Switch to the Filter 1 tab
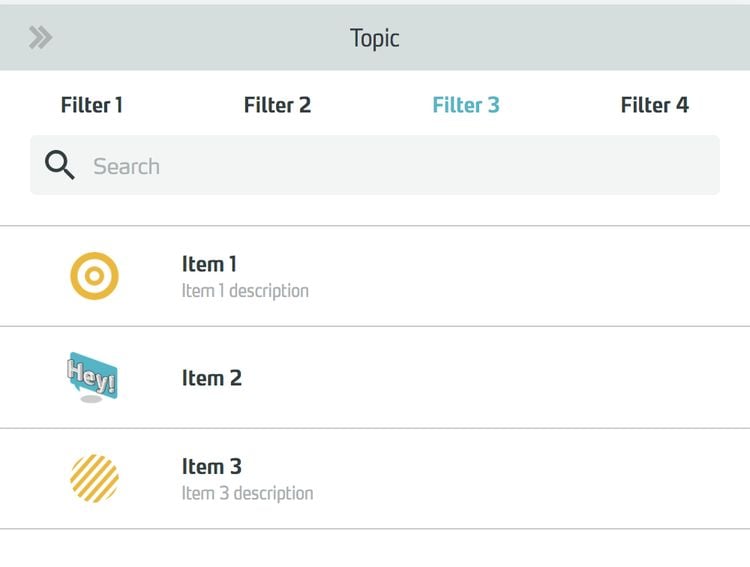 pyautogui.click(x=92, y=105)
